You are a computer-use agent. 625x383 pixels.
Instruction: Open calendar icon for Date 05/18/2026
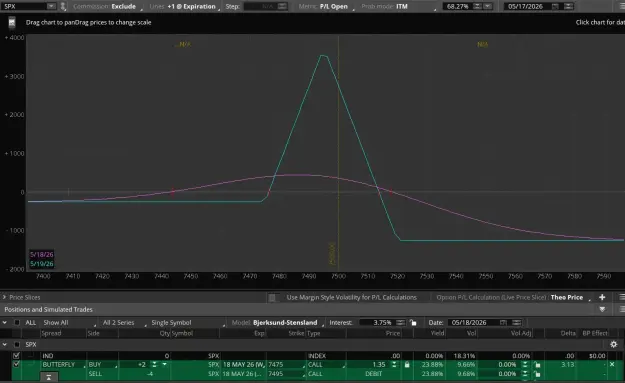click(503, 322)
